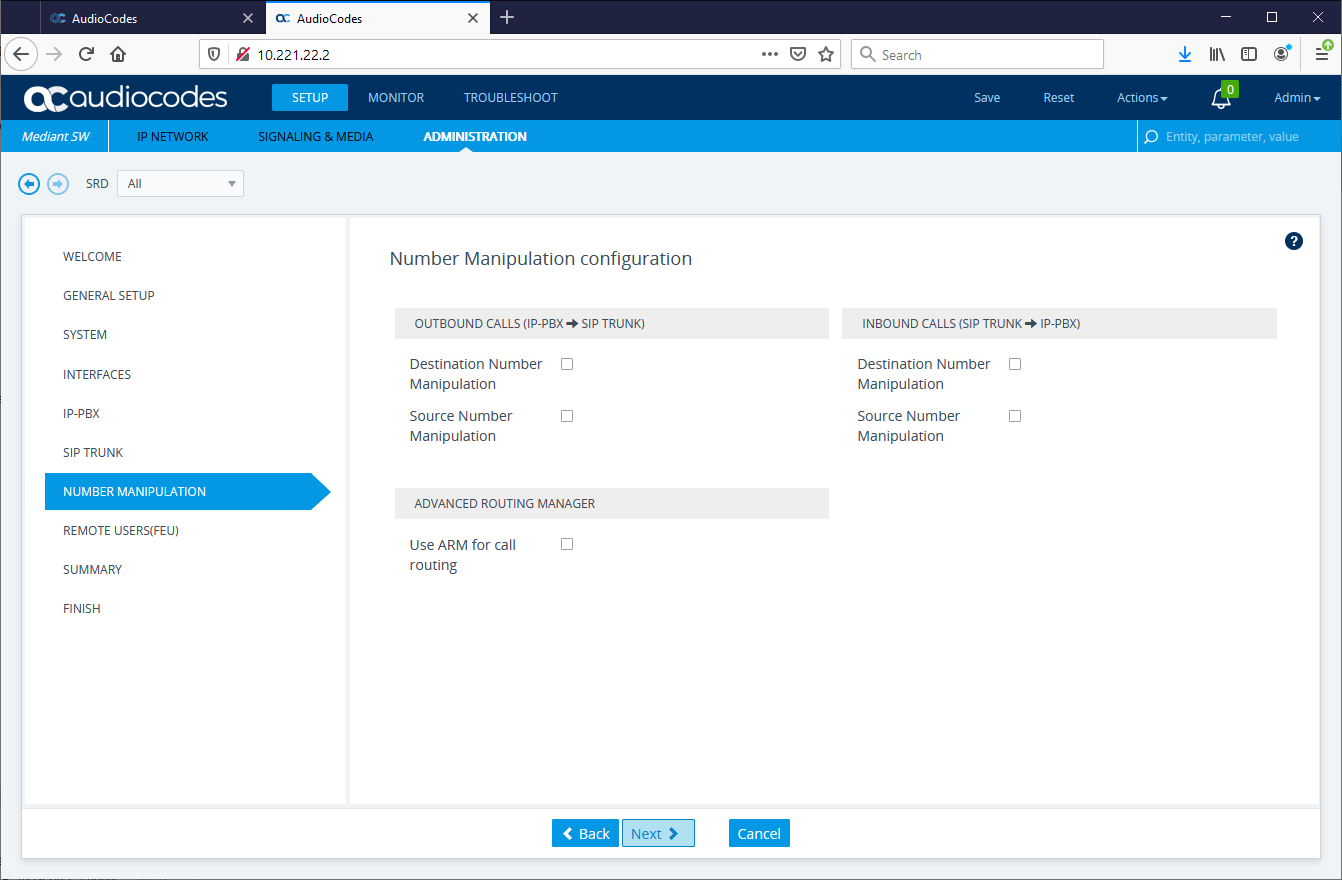Click the AudioCodes logo
1342x880 pixels.
(126, 98)
